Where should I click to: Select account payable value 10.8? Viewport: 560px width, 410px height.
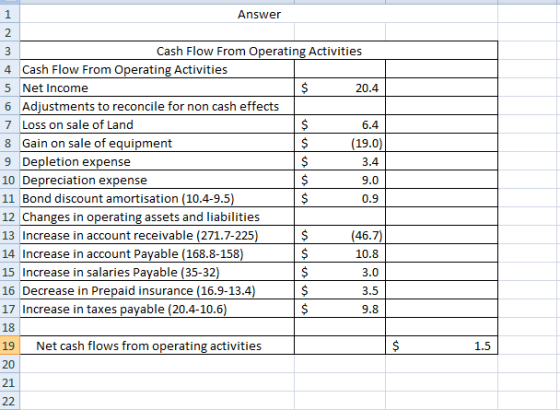tap(340, 254)
